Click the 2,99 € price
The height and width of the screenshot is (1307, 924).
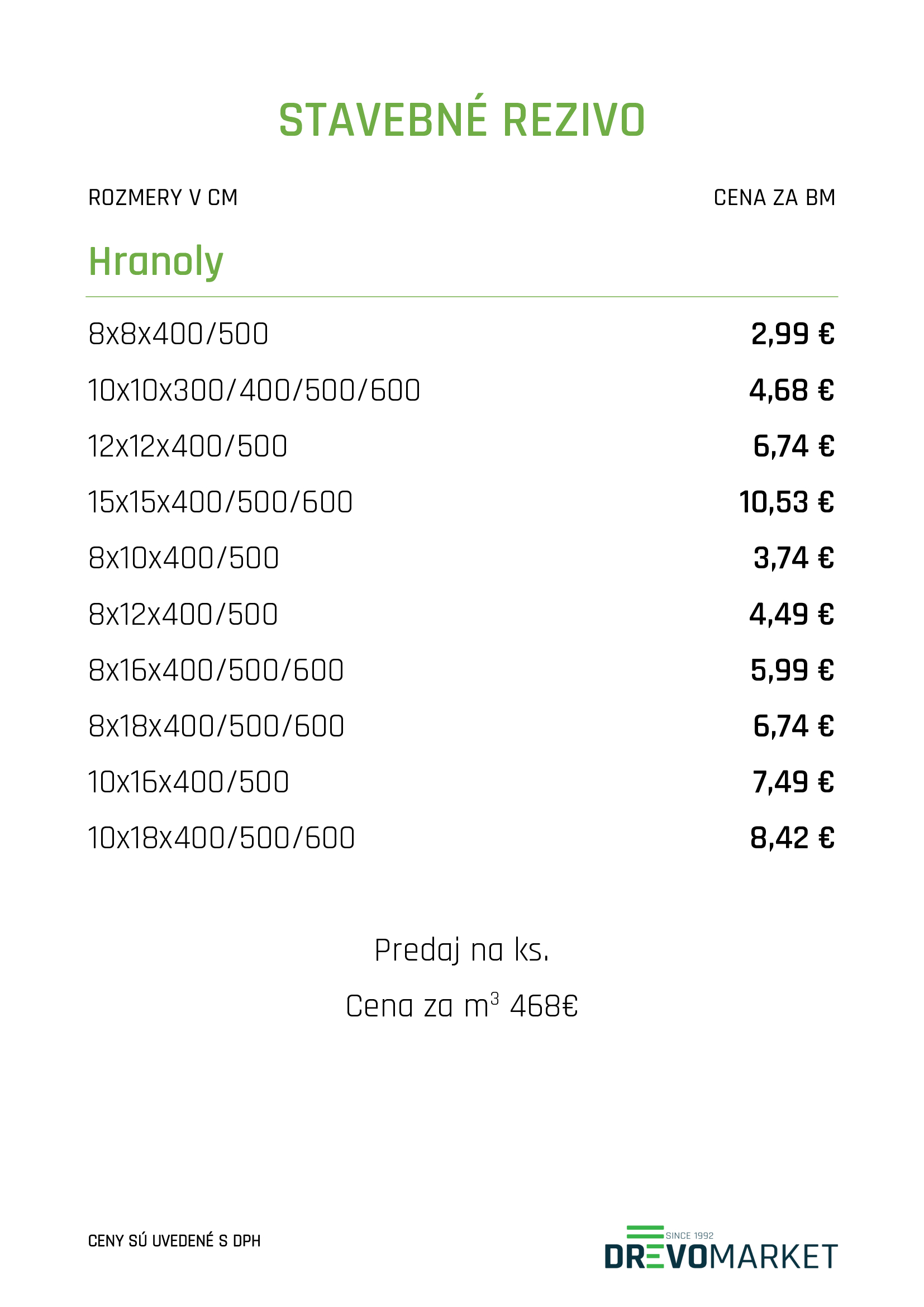coord(793,334)
